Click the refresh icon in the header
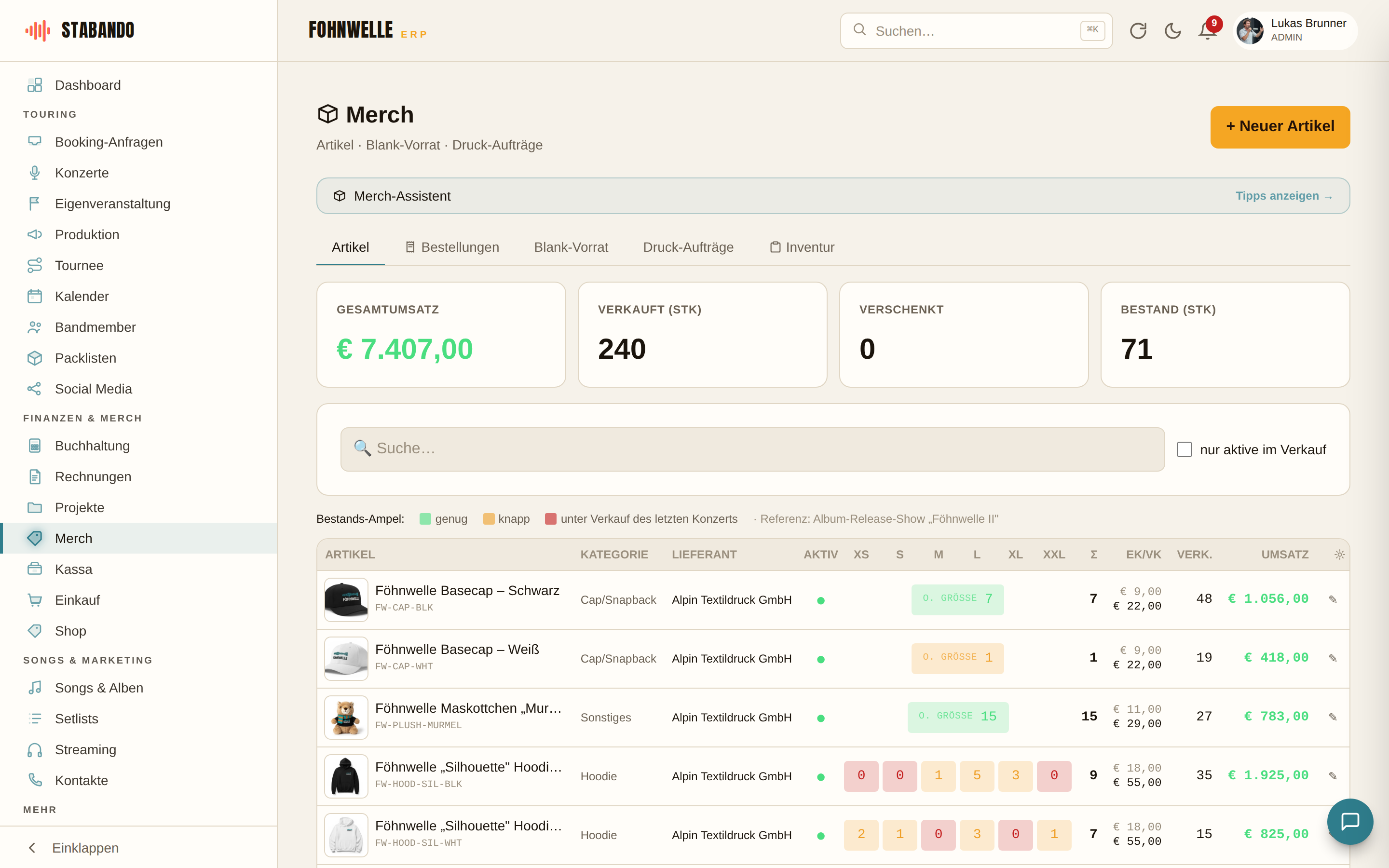The height and width of the screenshot is (868, 1389). pos(1138,31)
